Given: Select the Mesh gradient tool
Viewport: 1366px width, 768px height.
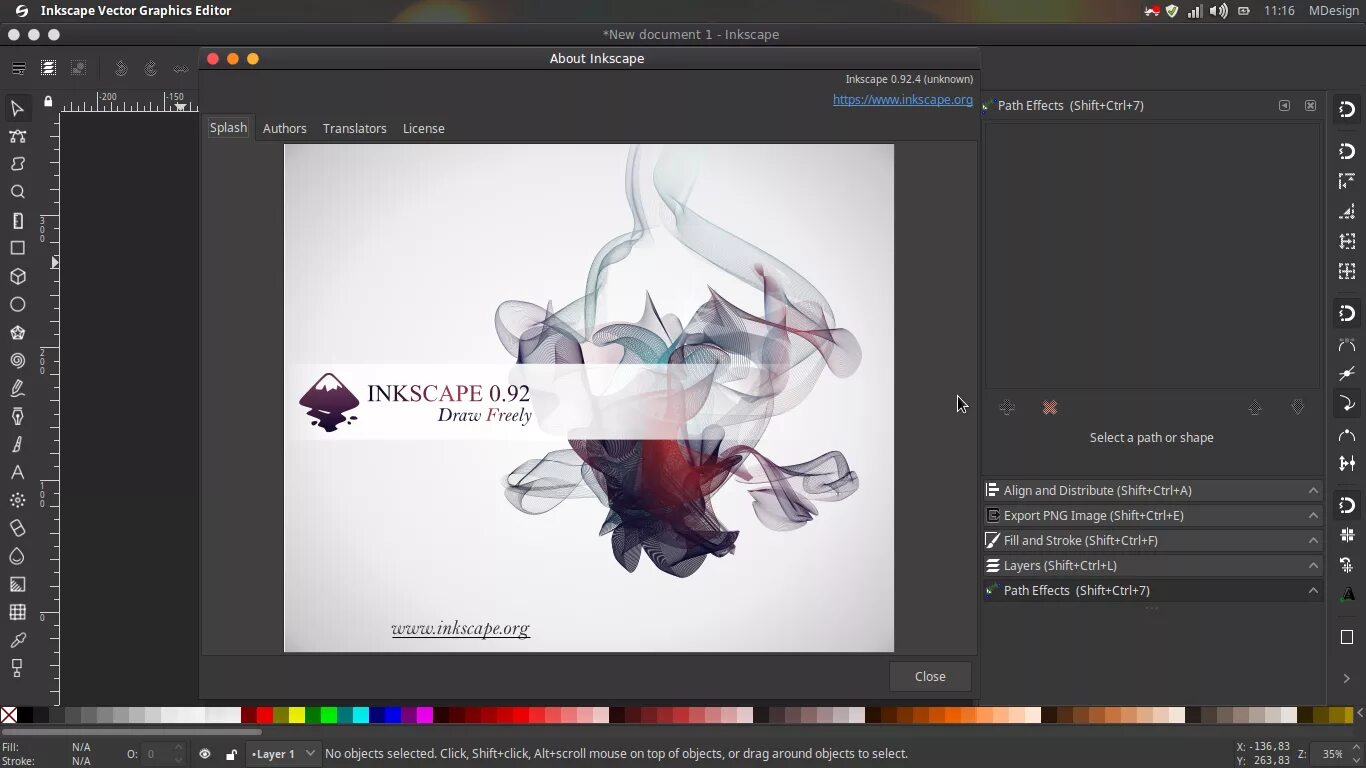Looking at the screenshot, I should pos(17,612).
